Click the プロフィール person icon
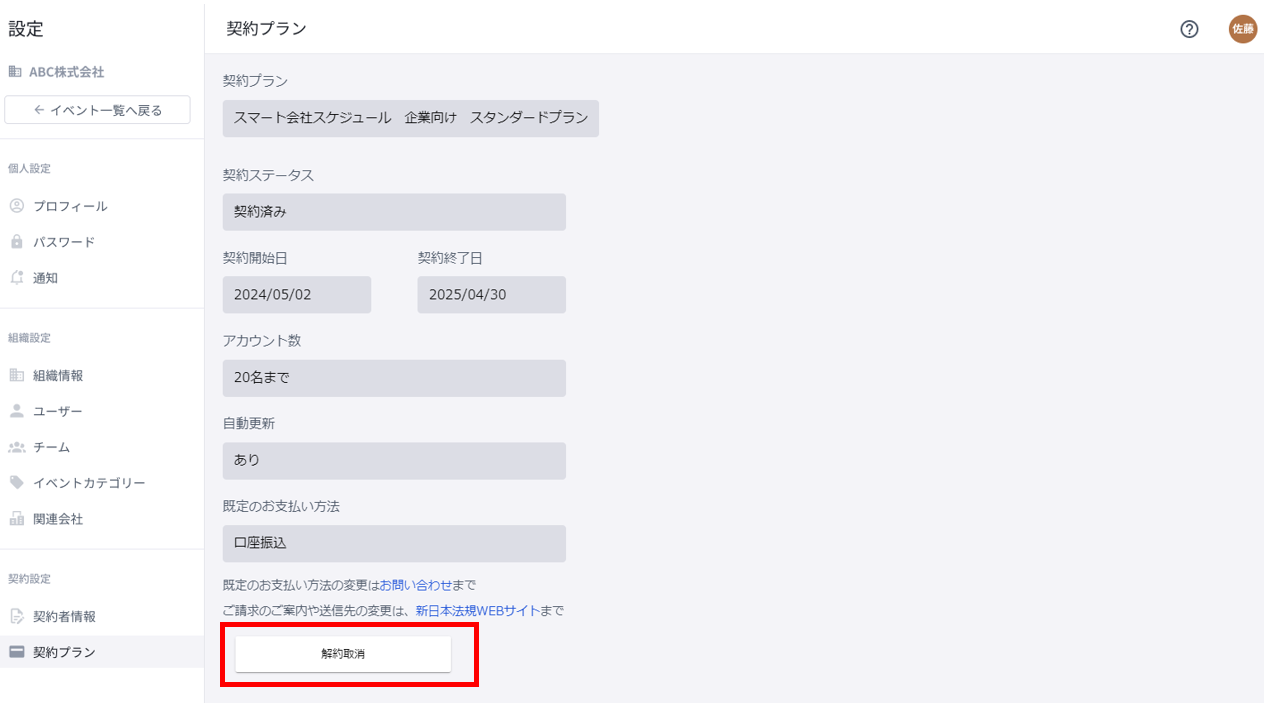This screenshot has width=1264, height=703. [16, 206]
